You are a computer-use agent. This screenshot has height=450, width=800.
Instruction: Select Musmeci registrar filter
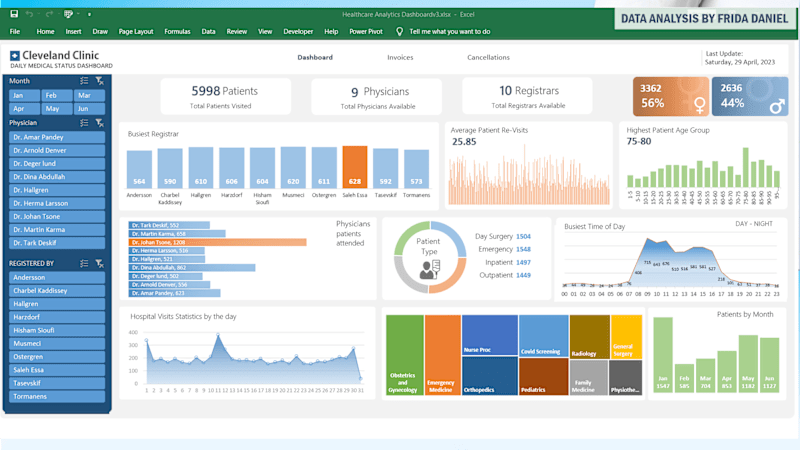(x=57, y=344)
